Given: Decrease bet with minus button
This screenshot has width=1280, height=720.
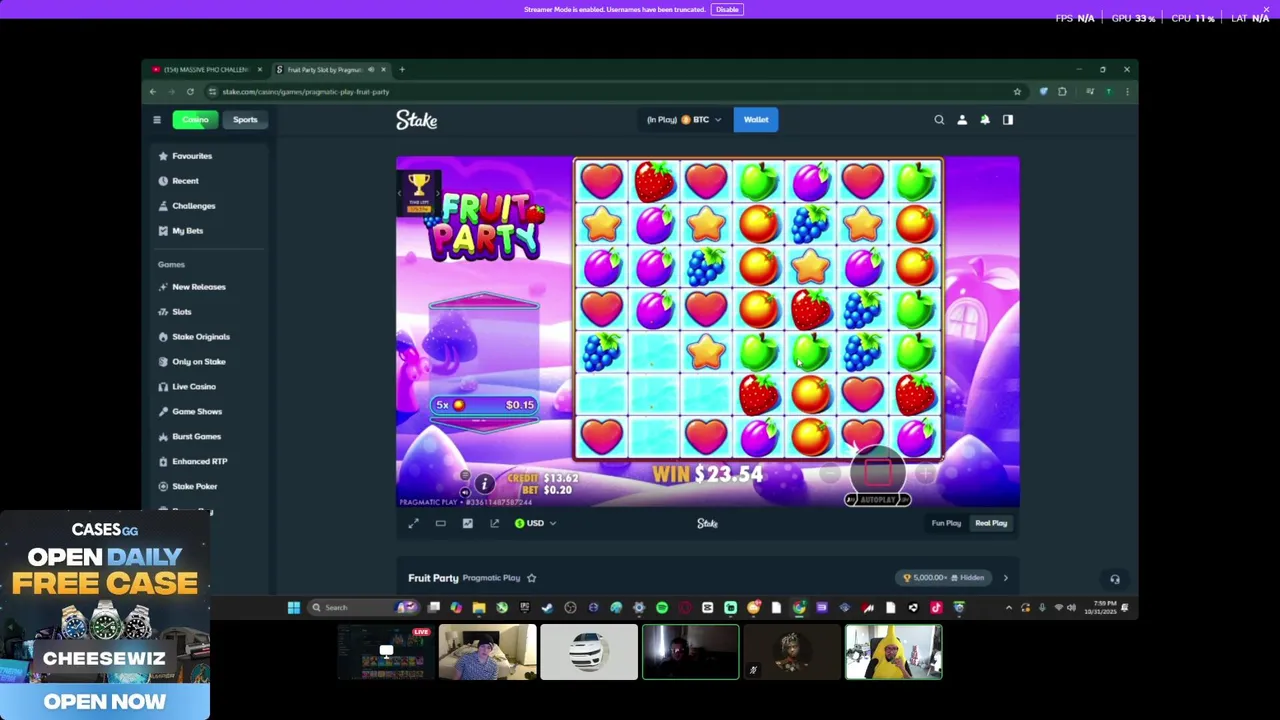Looking at the screenshot, I should 830,475.
